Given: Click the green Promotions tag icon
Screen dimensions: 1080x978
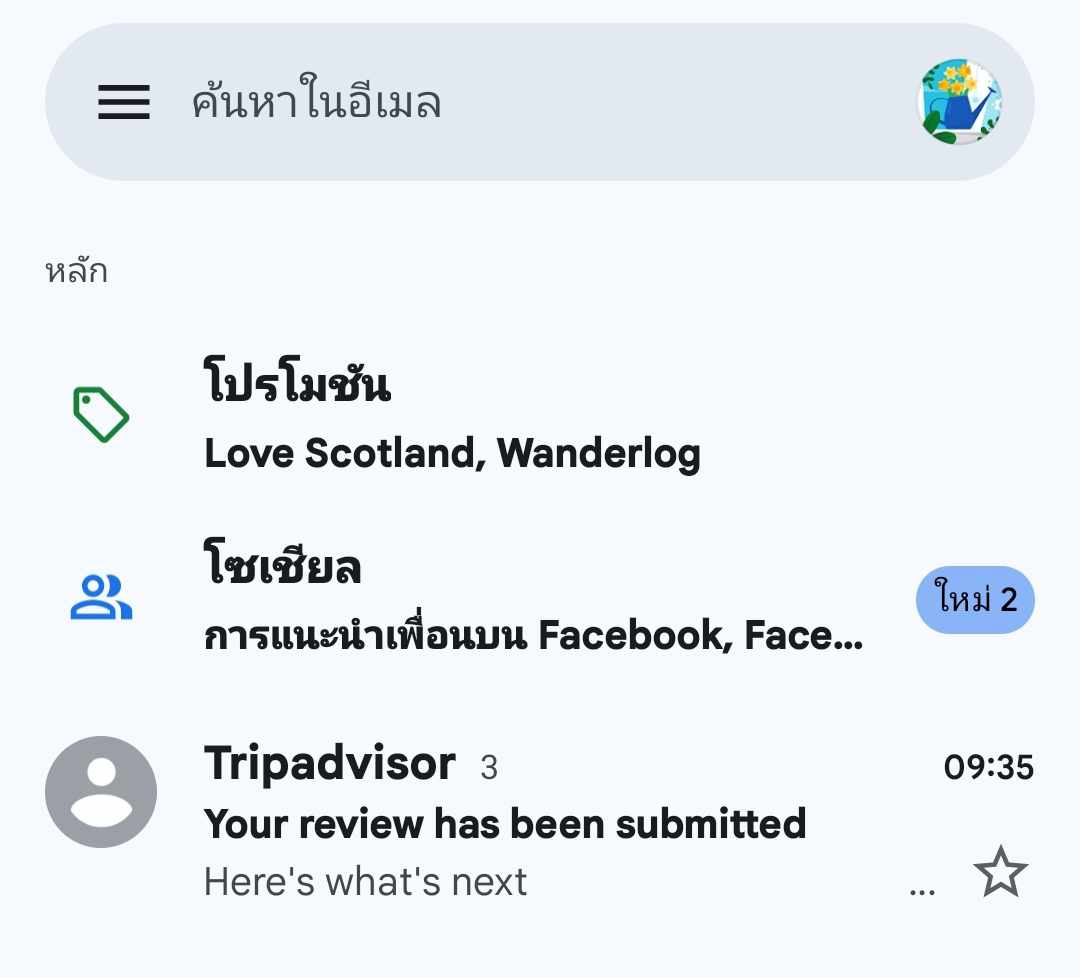Looking at the screenshot, I should 101,415.
